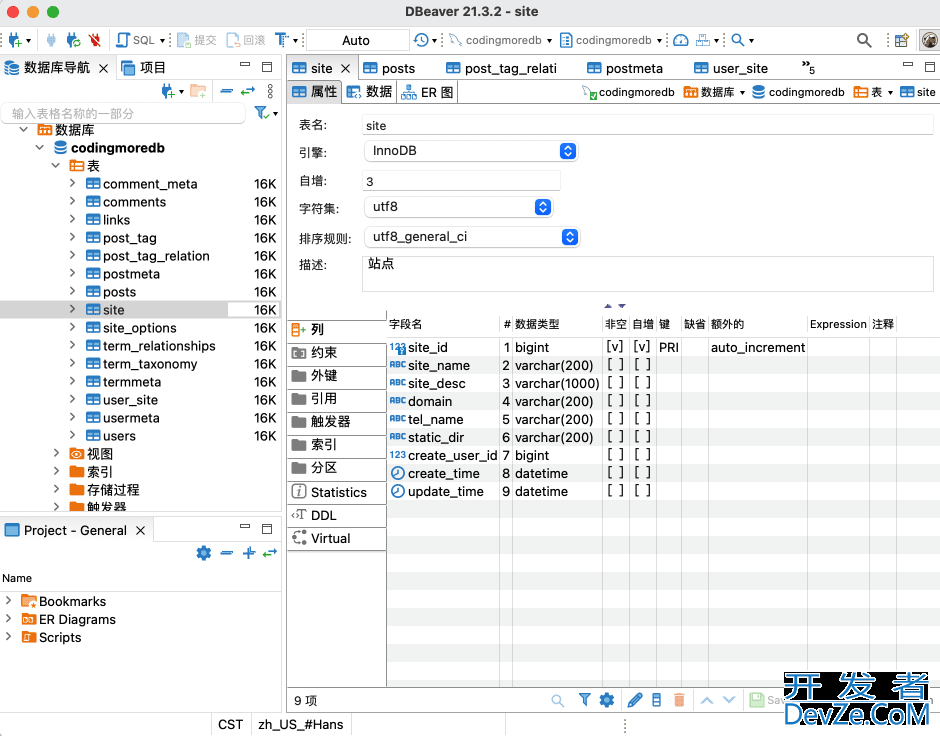This screenshot has width=940, height=736.
Task: Expand the users table node
Action: tap(72, 435)
